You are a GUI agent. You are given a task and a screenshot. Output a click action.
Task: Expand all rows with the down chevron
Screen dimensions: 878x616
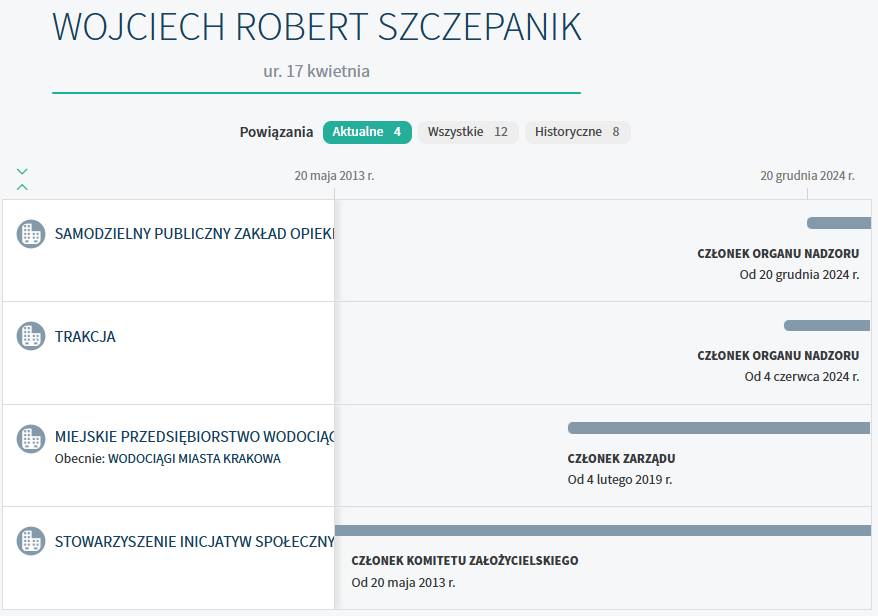click(22, 171)
